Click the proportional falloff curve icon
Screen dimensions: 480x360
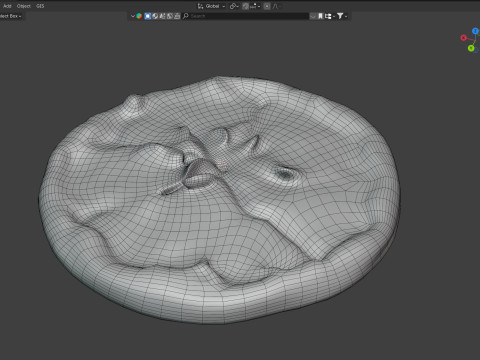[276, 6]
